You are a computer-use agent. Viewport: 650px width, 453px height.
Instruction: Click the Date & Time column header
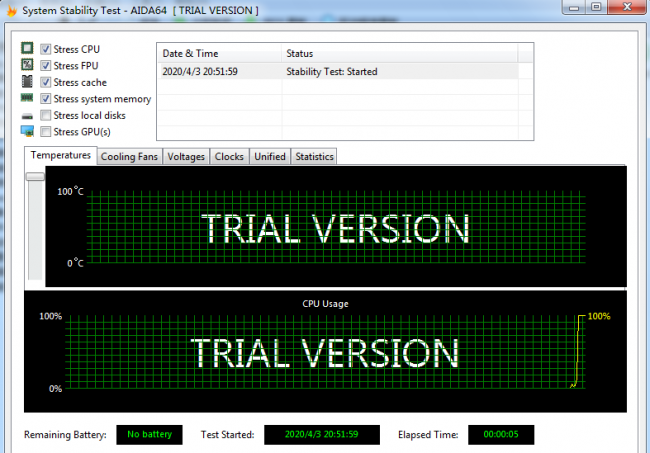(x=219, y=53)
